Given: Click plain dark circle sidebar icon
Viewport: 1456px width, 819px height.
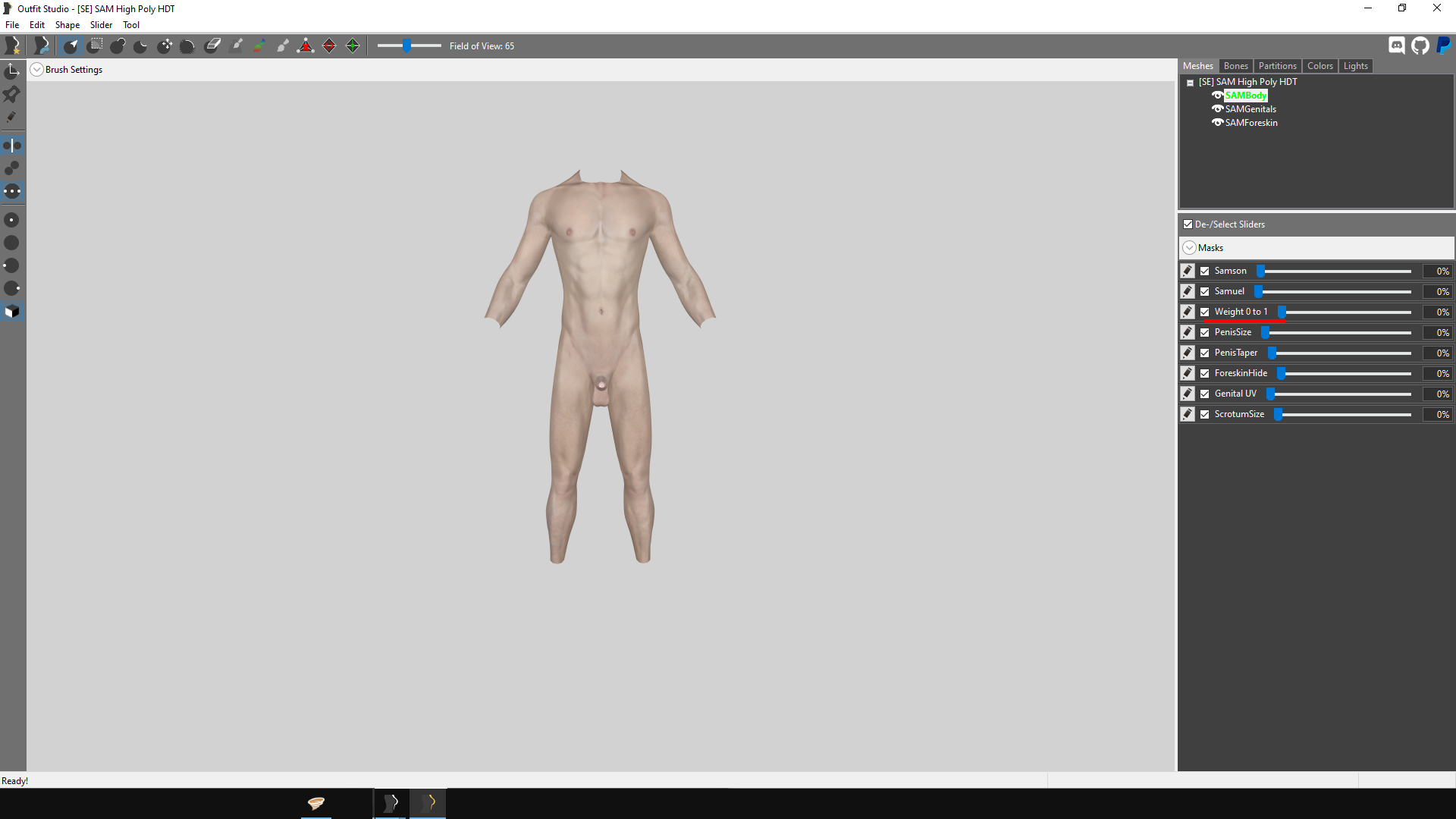Looking at the screenshot, I should tap(12, 243).
